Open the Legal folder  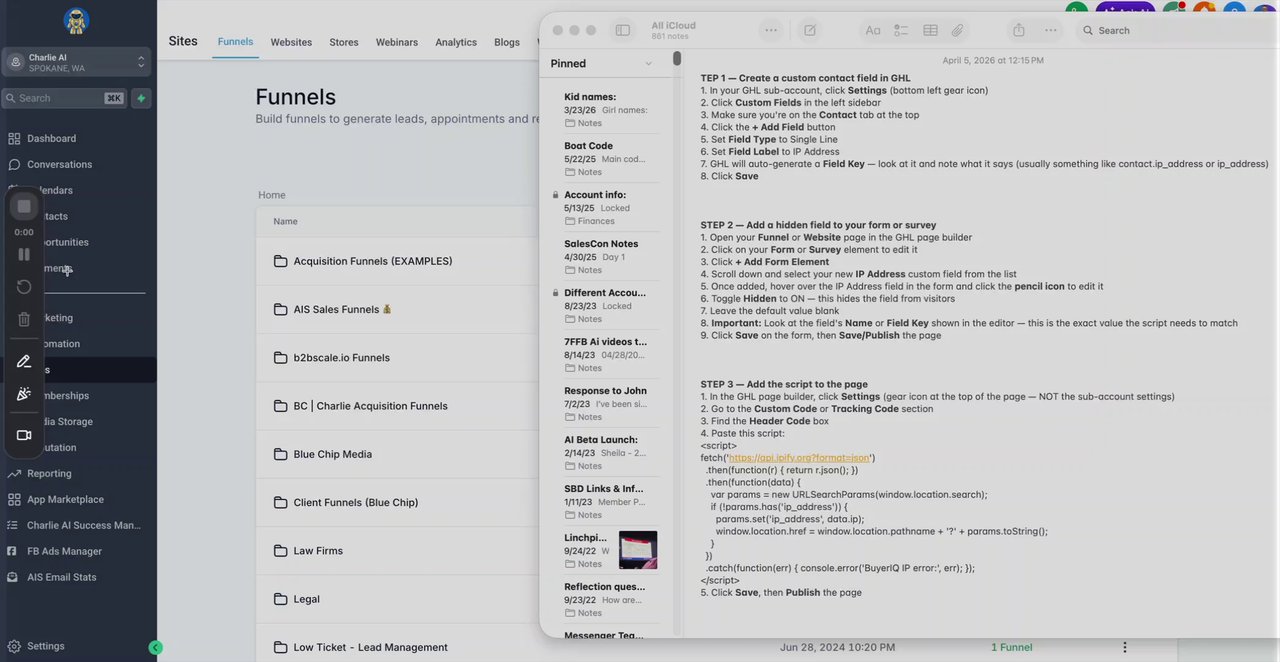point(307,599)
